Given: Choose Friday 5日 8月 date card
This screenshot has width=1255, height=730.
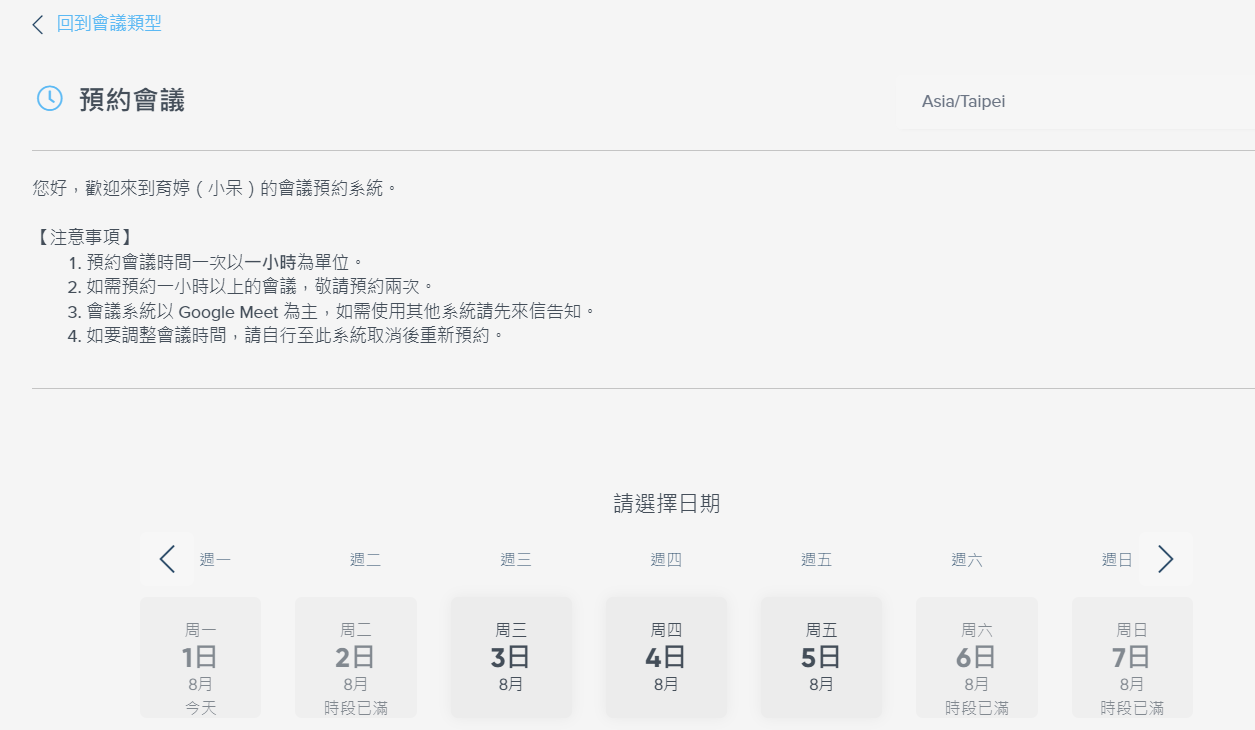Looking at the screenshot, I should click(821, 657).
